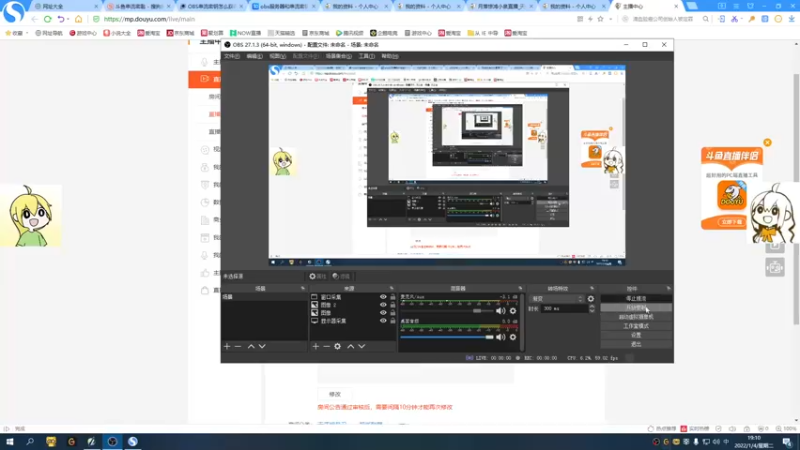The height and width of the screenshot is (450, 800).
Task: Move the source up in the sources panel
Action: tap(351, 346)
